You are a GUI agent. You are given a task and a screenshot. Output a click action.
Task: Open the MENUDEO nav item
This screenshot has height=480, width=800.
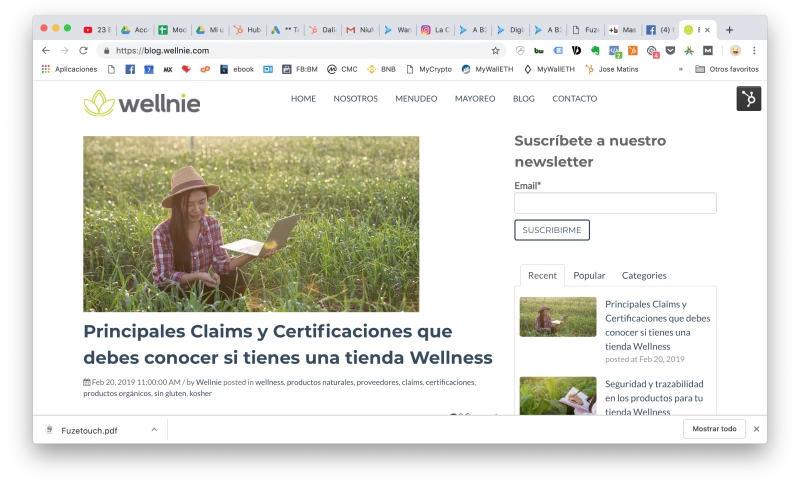(416, 98)
